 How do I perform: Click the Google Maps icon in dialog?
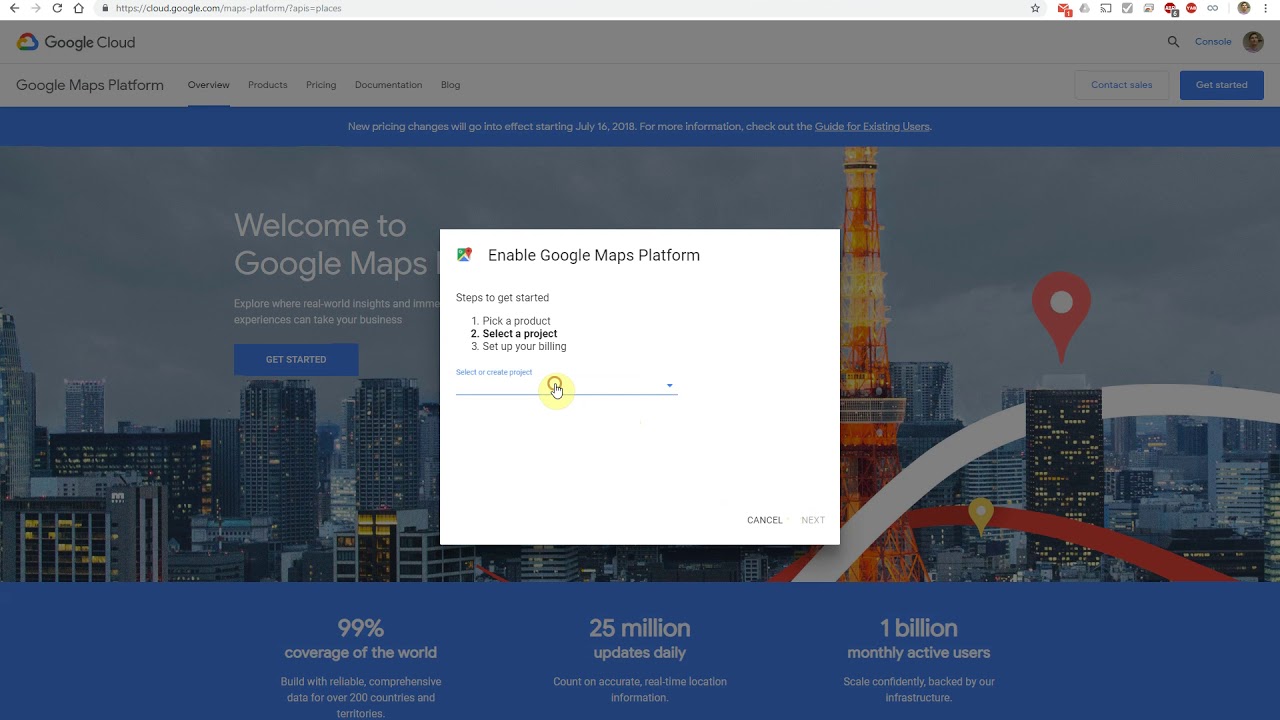[464, 255]
